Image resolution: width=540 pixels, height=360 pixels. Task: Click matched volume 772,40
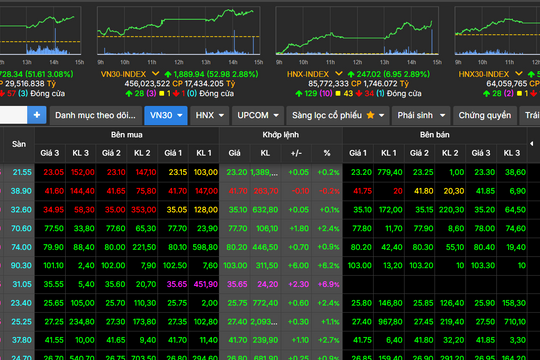pyautogui.click(x=265, y=303)
